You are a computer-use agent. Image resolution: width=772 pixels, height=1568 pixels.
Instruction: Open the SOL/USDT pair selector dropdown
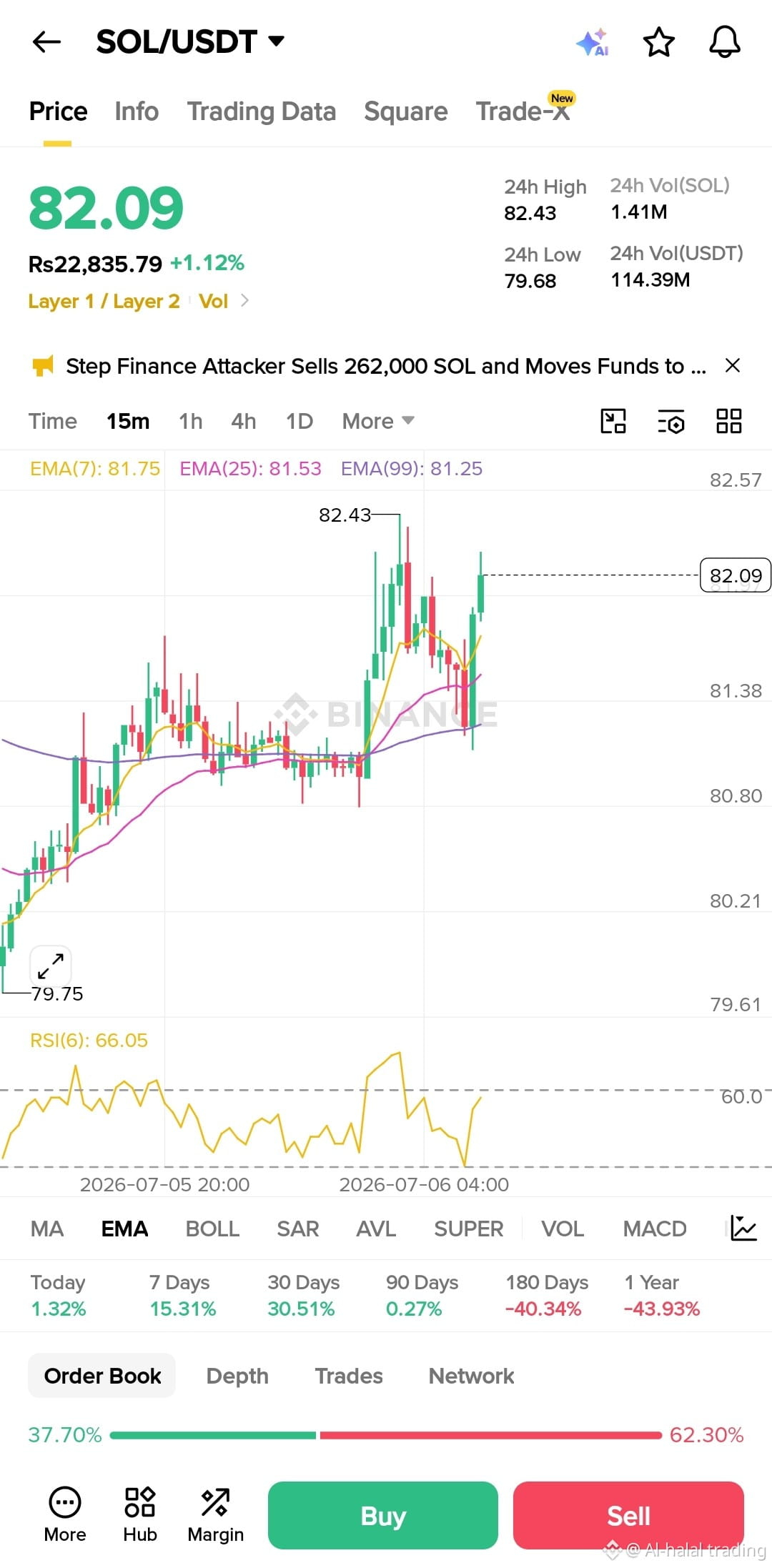tap(190, 41)
